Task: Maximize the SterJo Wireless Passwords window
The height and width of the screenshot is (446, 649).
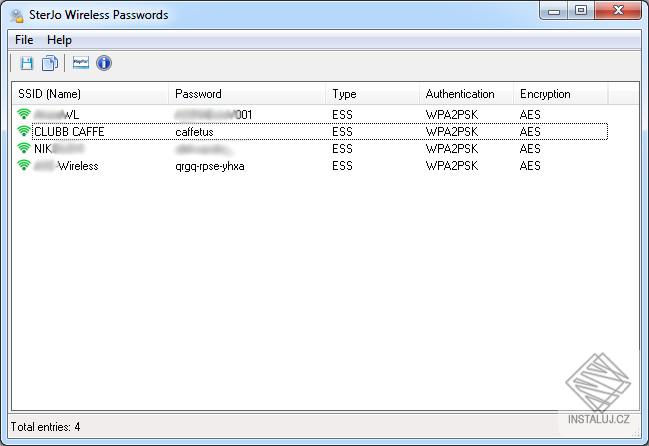Action: click(x=581, y=10)
